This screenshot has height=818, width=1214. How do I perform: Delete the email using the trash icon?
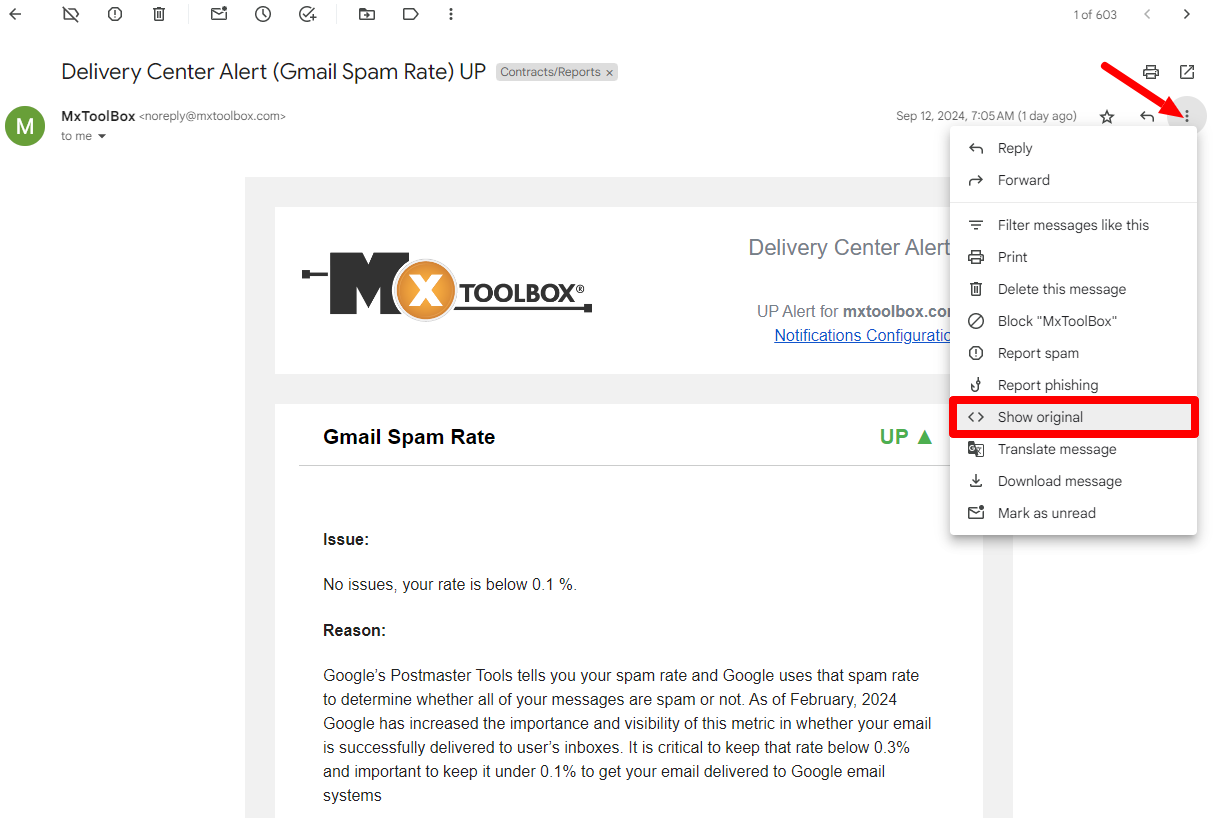tap(159, 14)
